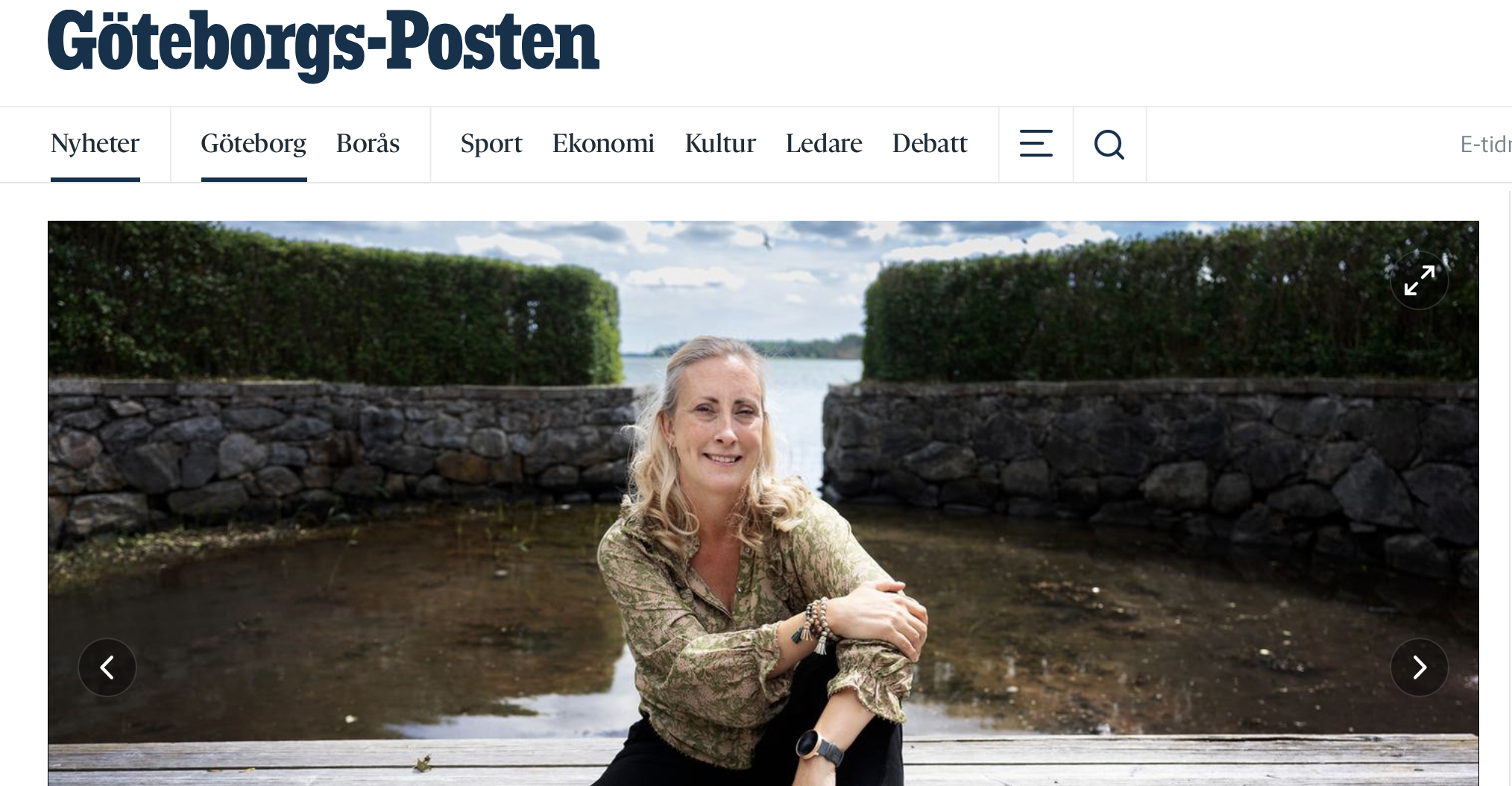
Task: Open the hamburger menu icon
Action: [1036, 144]
